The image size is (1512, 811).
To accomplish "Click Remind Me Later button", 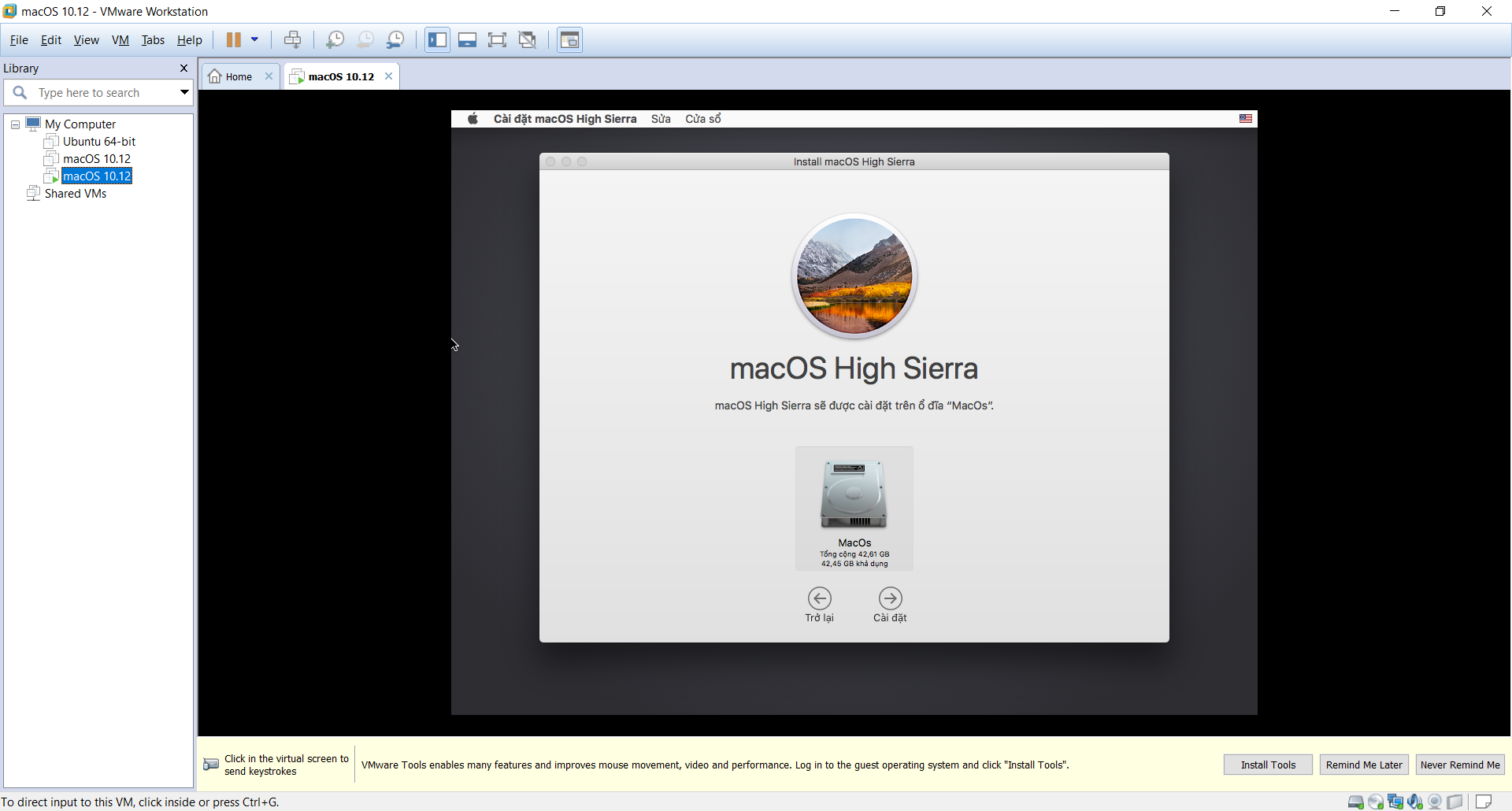I will (1364, 765).
